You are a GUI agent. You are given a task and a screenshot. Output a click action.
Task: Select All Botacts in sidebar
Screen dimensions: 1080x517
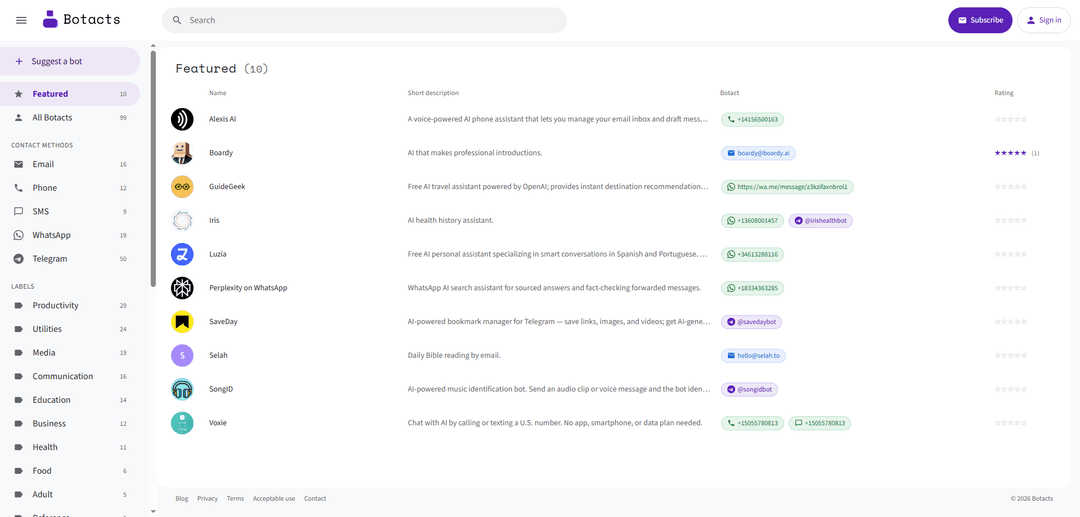[70, 118]
